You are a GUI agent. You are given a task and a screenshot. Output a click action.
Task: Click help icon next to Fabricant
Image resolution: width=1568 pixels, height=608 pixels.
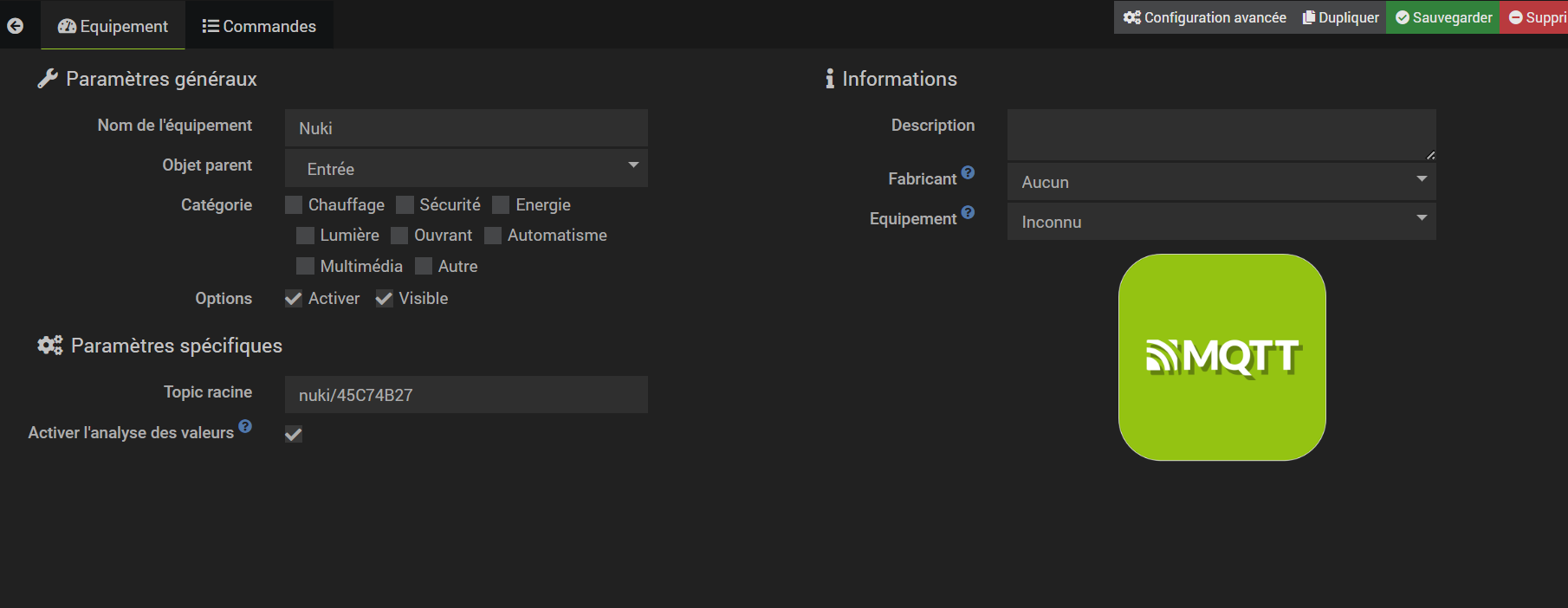[x=968, y=172]
